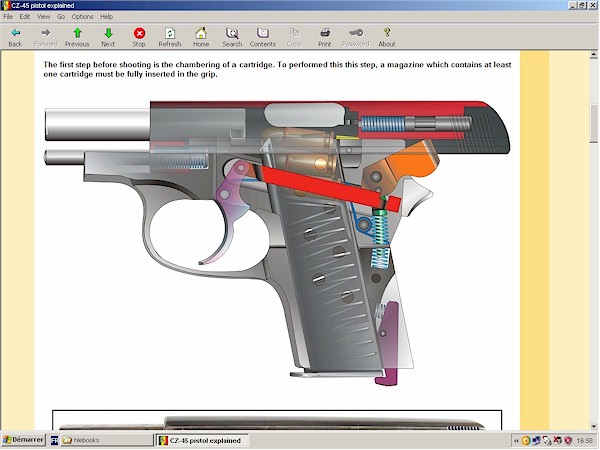Screen dimensions: 600x450
Task: Expand hidden system tray icons chevron
Action: coord(517,441)
